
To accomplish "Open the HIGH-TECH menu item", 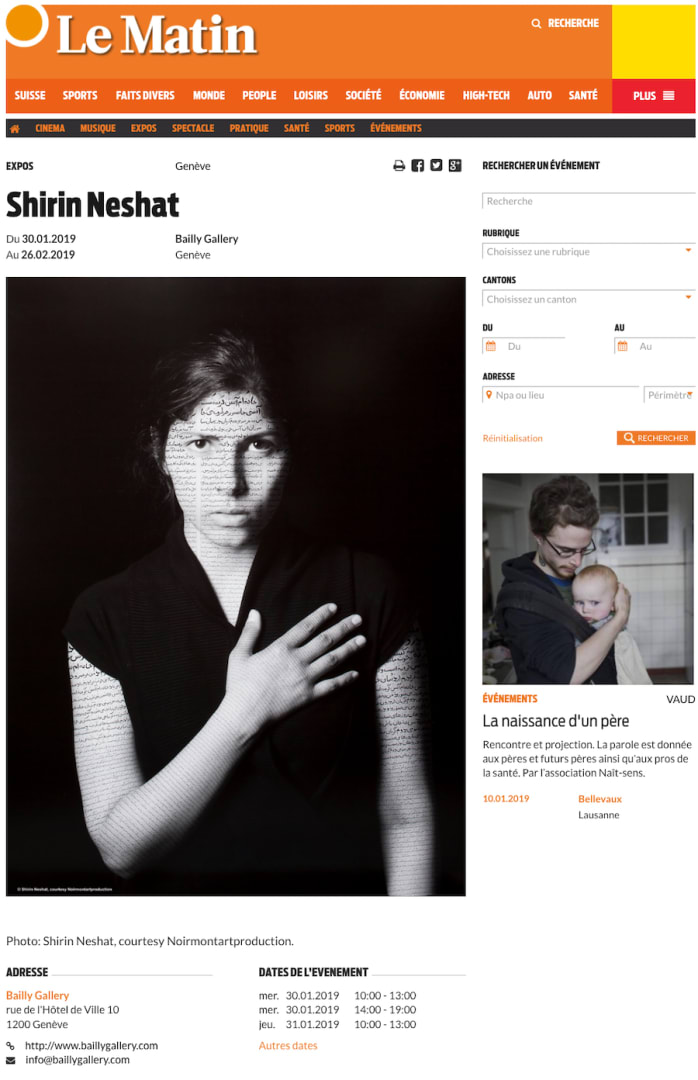I will tap(486, 96).
